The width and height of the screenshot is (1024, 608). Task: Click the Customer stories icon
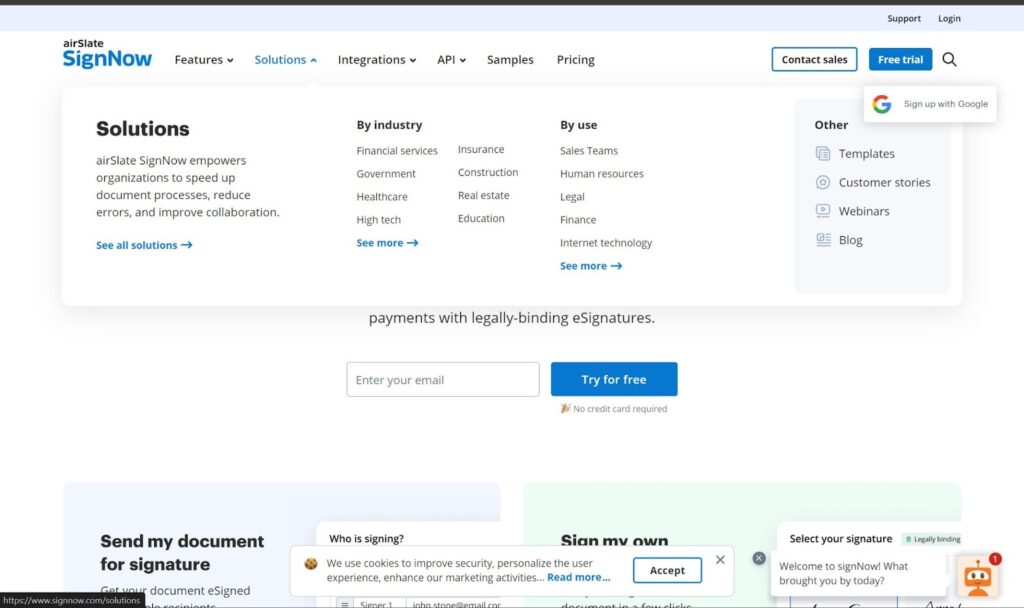click(x=823, y=183)
